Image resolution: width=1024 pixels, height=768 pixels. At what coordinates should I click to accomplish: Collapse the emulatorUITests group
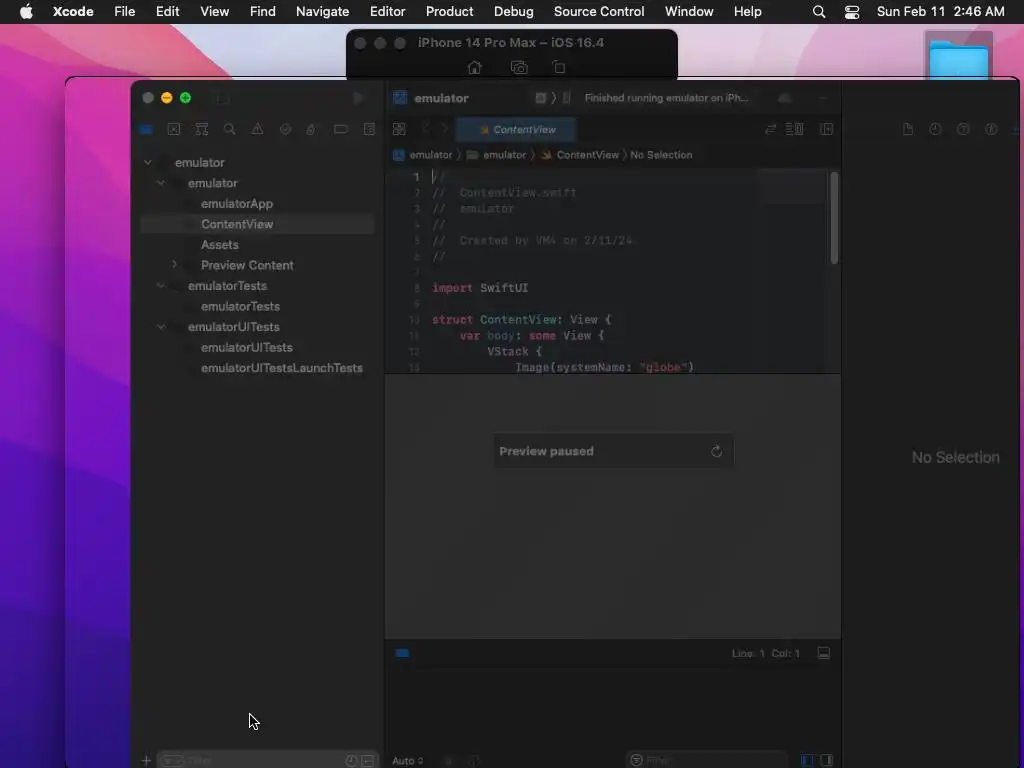(x=161, y=327)
